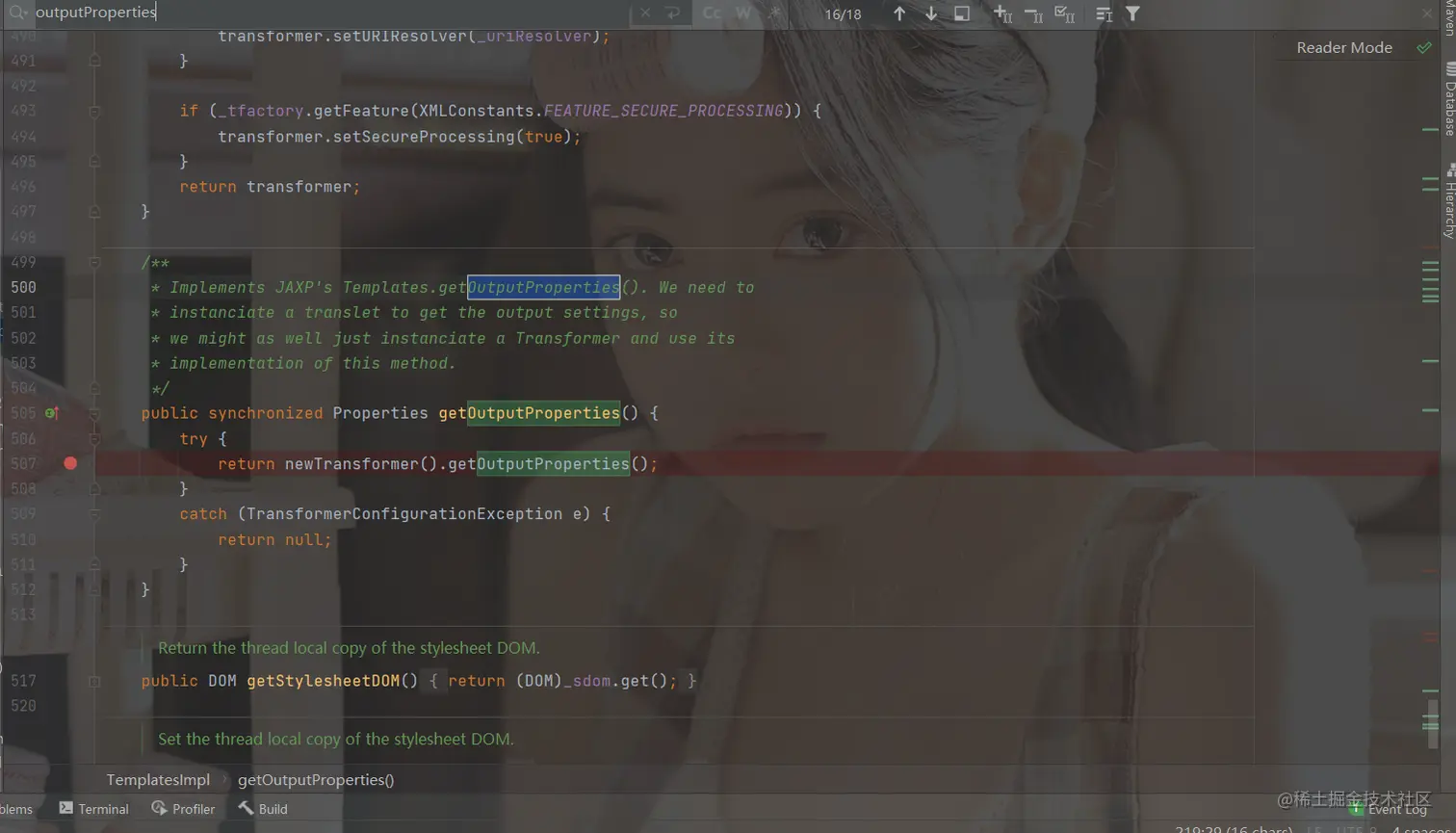
Task: Click the Build hammer icon in bottom bar
Action: (x=246, y=809)
